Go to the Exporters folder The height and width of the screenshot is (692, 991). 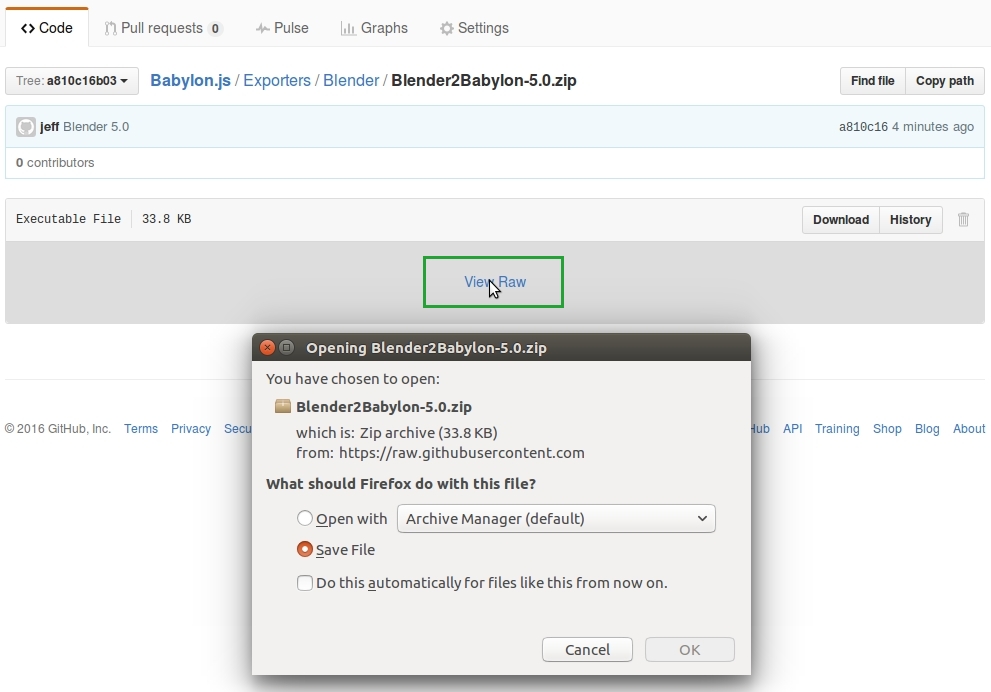(277, 81)
